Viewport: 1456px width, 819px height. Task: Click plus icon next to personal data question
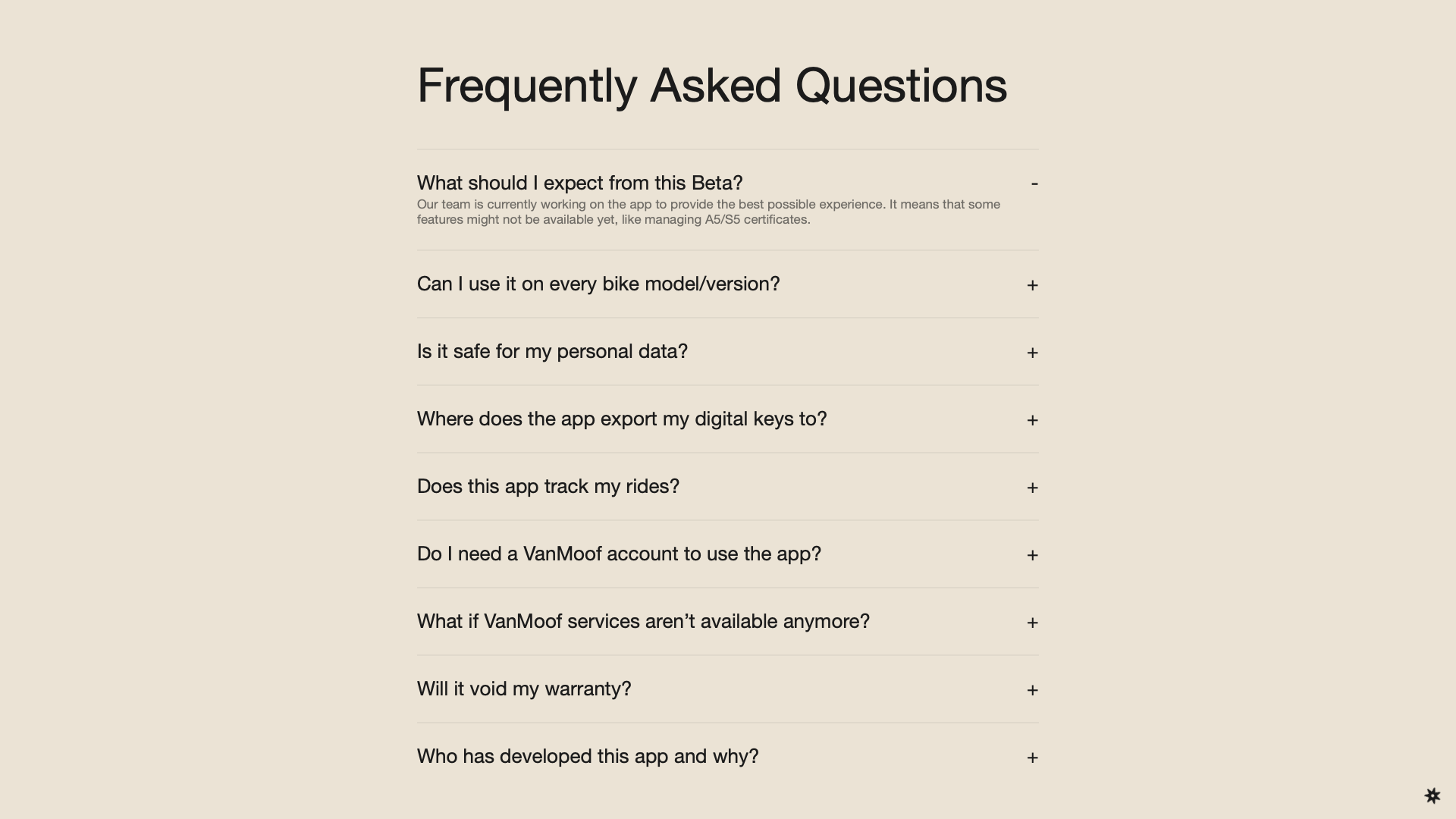[x=1032, y=353]
